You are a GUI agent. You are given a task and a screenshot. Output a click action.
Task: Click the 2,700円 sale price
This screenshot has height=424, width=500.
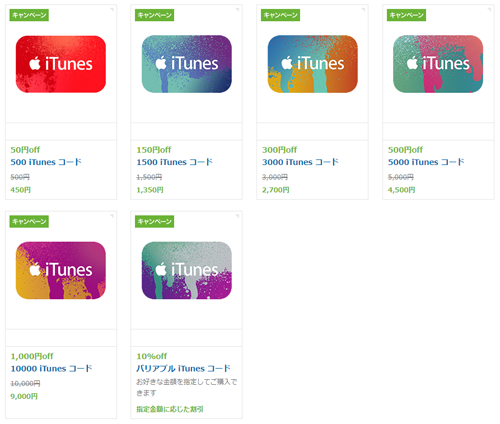tap(276, 190)
